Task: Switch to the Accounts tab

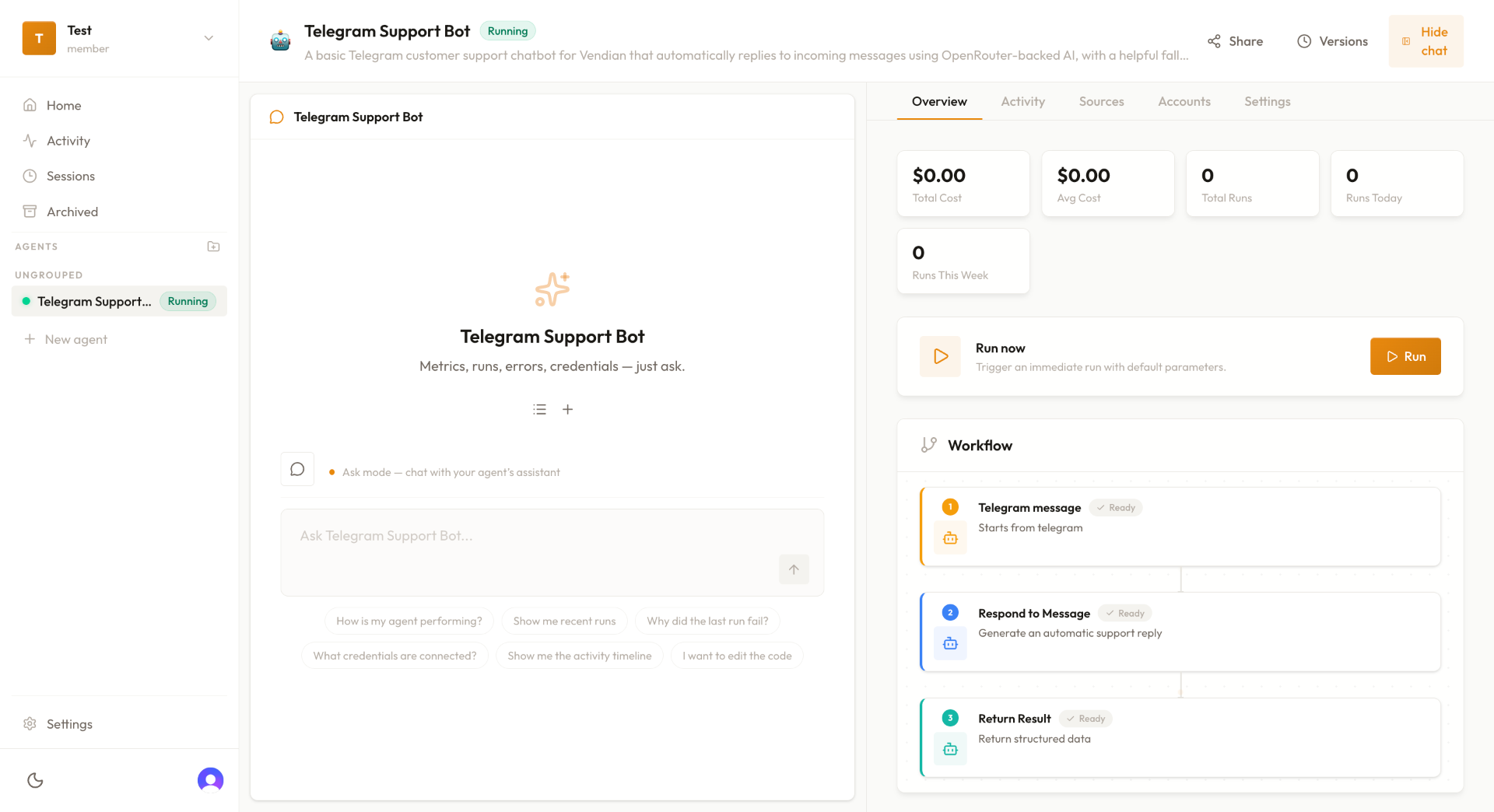Action: (1184, 102)
